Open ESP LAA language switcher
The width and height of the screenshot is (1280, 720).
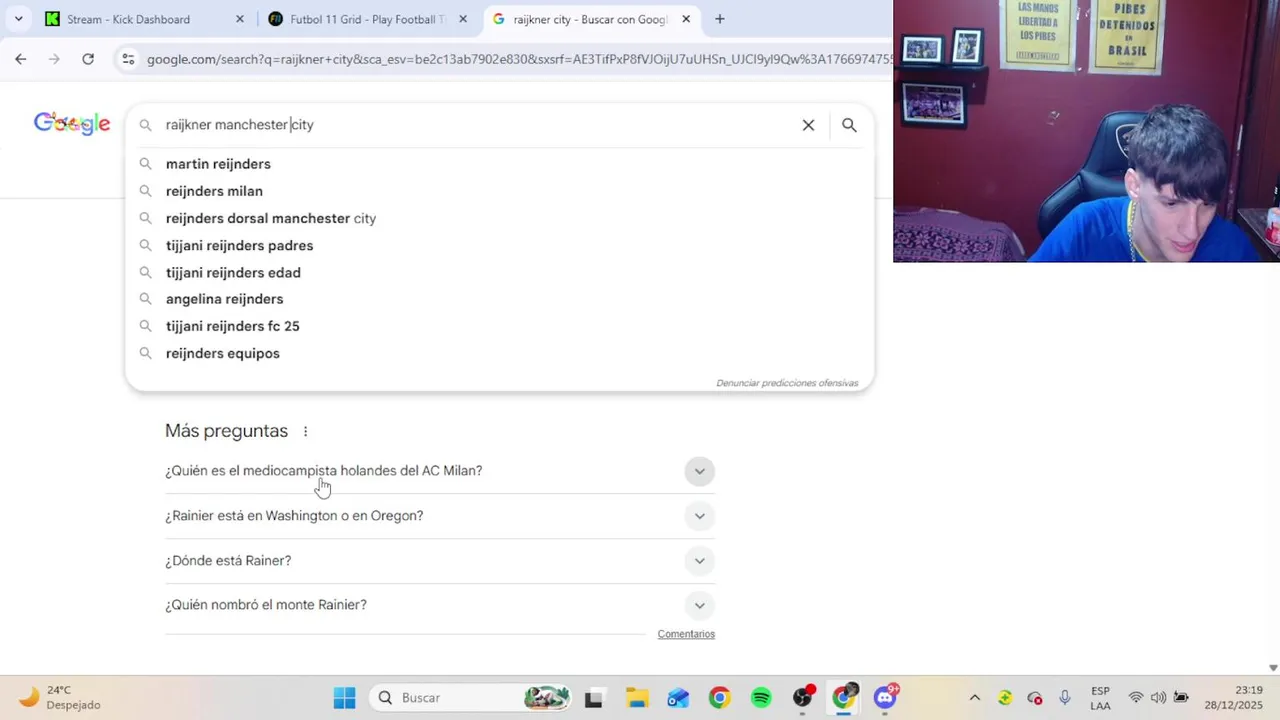(1100, 698)
